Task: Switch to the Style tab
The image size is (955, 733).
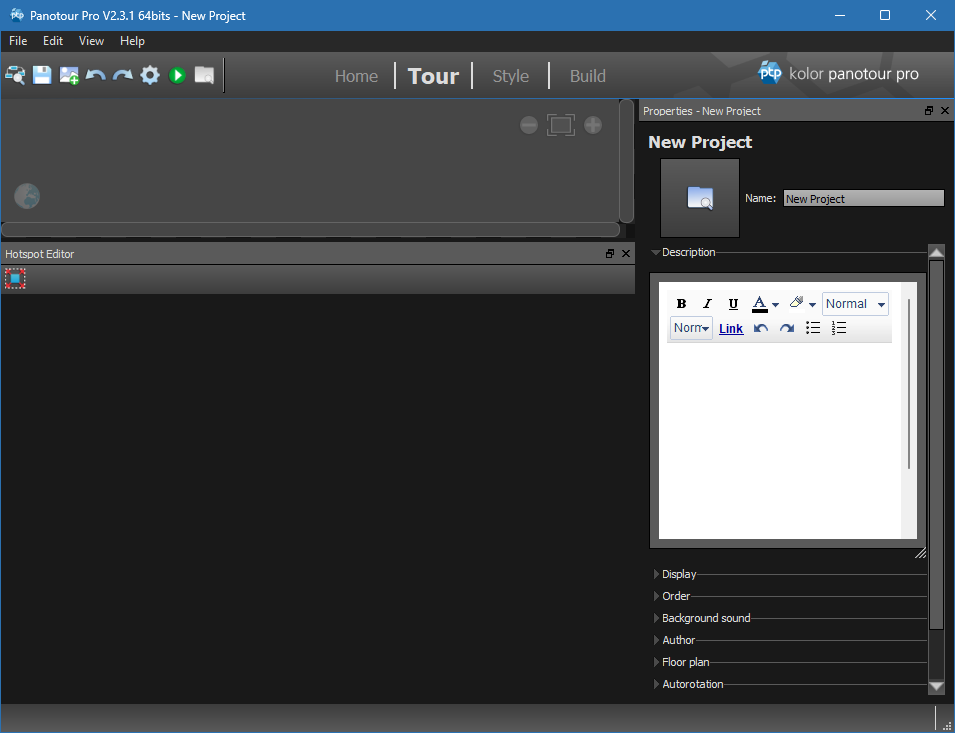Action: coord(510,76)
